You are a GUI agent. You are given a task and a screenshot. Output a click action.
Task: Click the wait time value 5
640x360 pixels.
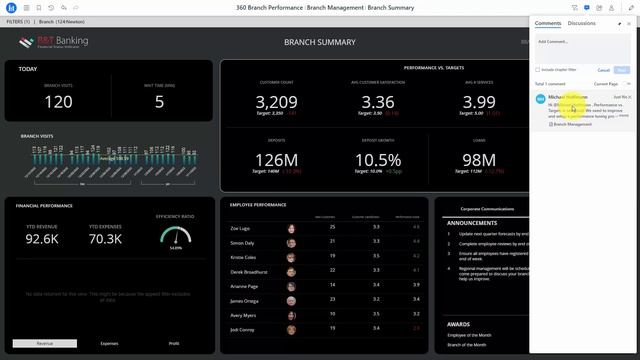[159, 102]
